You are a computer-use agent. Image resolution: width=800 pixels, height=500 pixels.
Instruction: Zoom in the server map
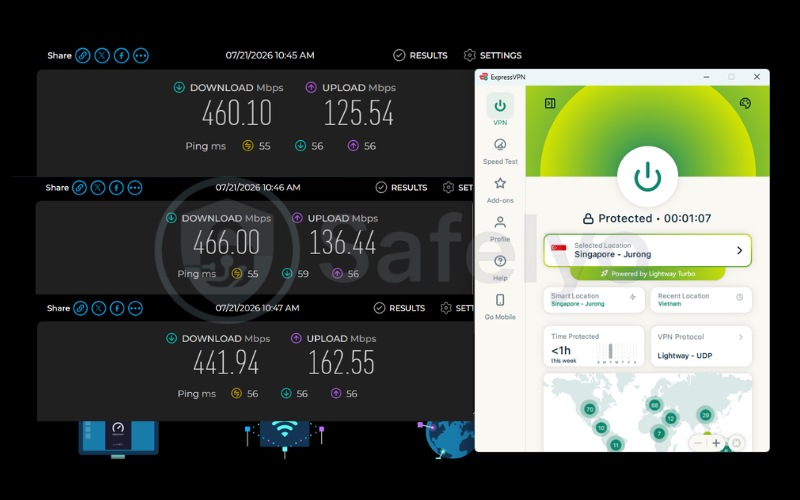(x=716, y=443)
